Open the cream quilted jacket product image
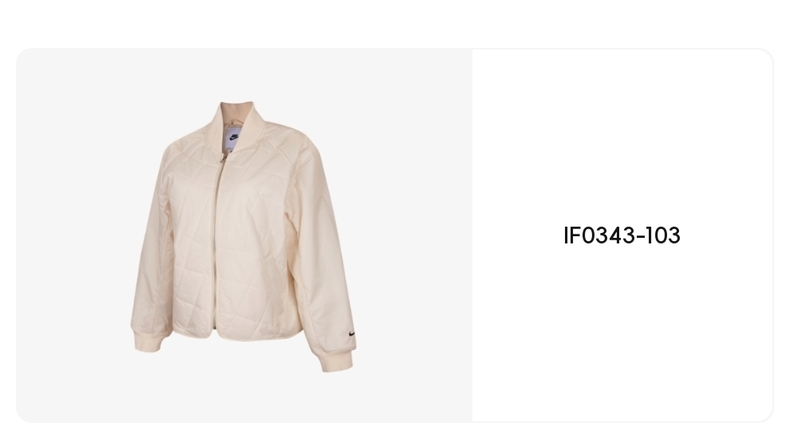 [243, 237]
